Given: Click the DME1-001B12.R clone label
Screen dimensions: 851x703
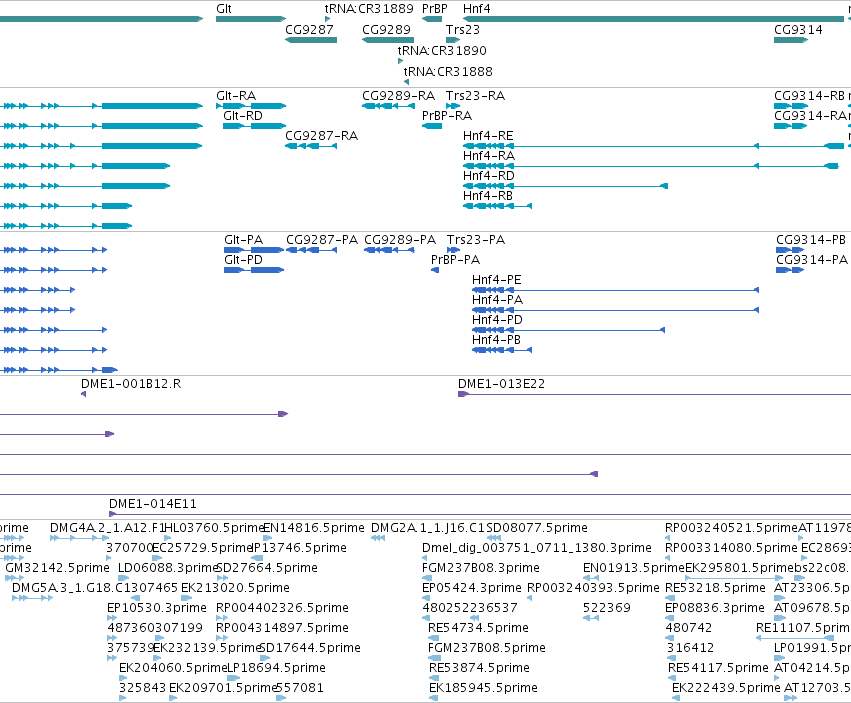Looking at the screenshot, I should pyautogui.click(x=131, y=384).
